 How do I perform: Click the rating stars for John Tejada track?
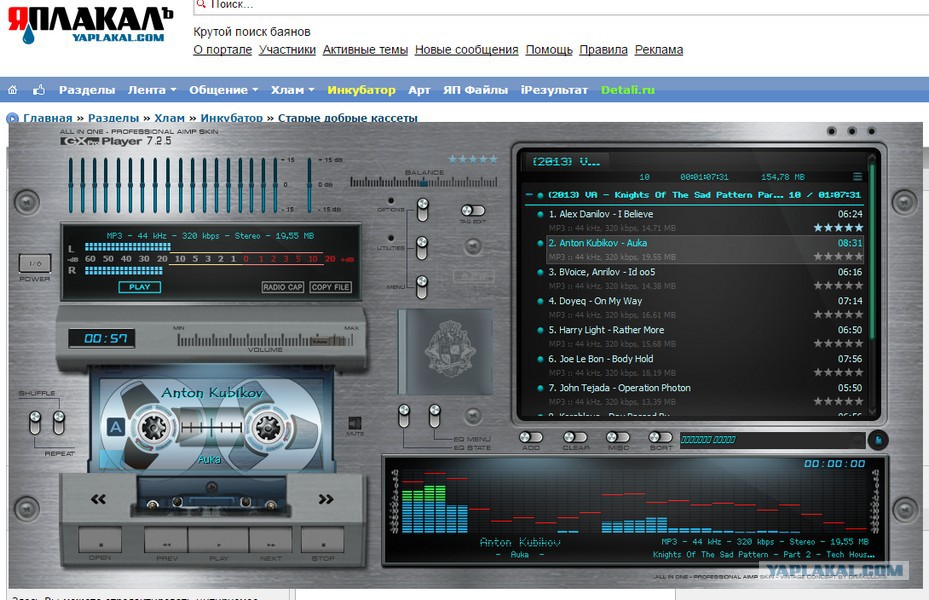point(838,402)
